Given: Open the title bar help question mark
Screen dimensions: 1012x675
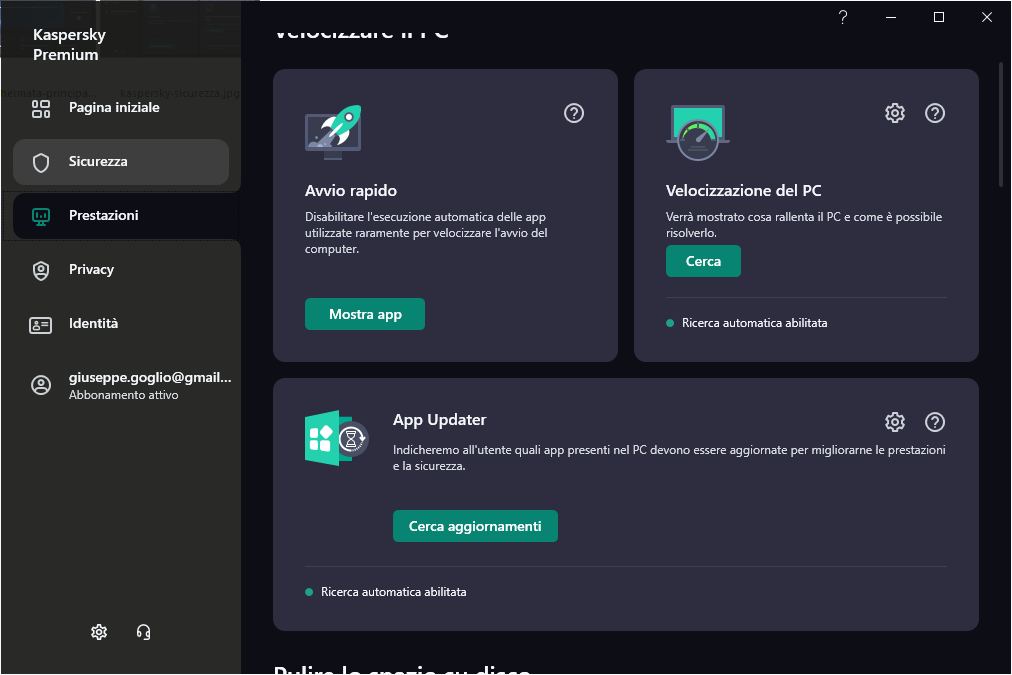Looking at the screenshot, I should point(843,17).
